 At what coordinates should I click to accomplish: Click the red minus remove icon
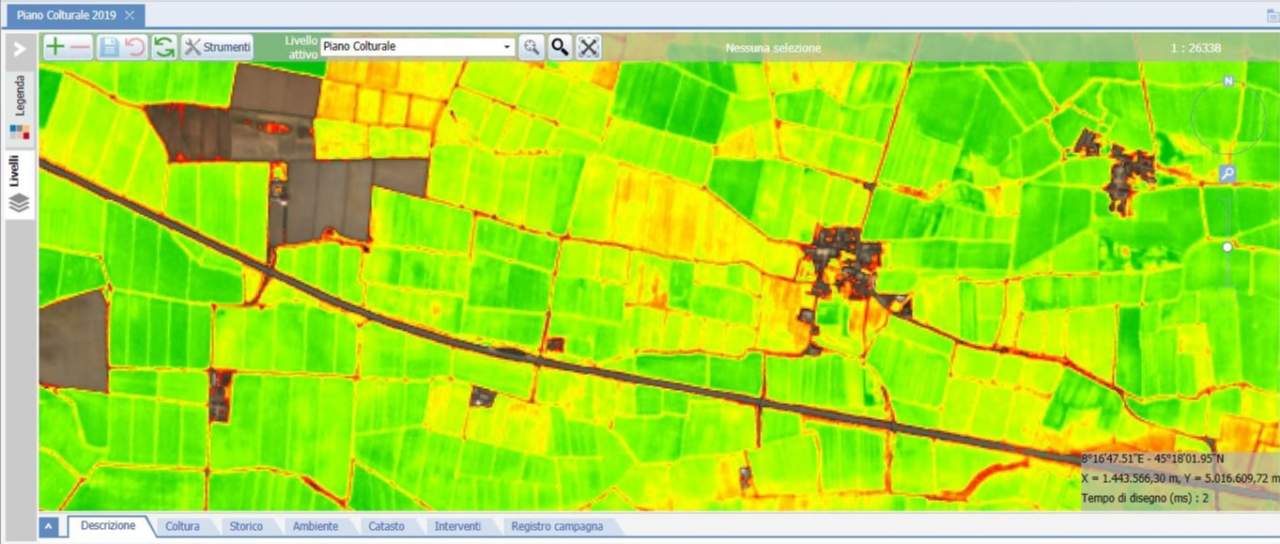81,47
